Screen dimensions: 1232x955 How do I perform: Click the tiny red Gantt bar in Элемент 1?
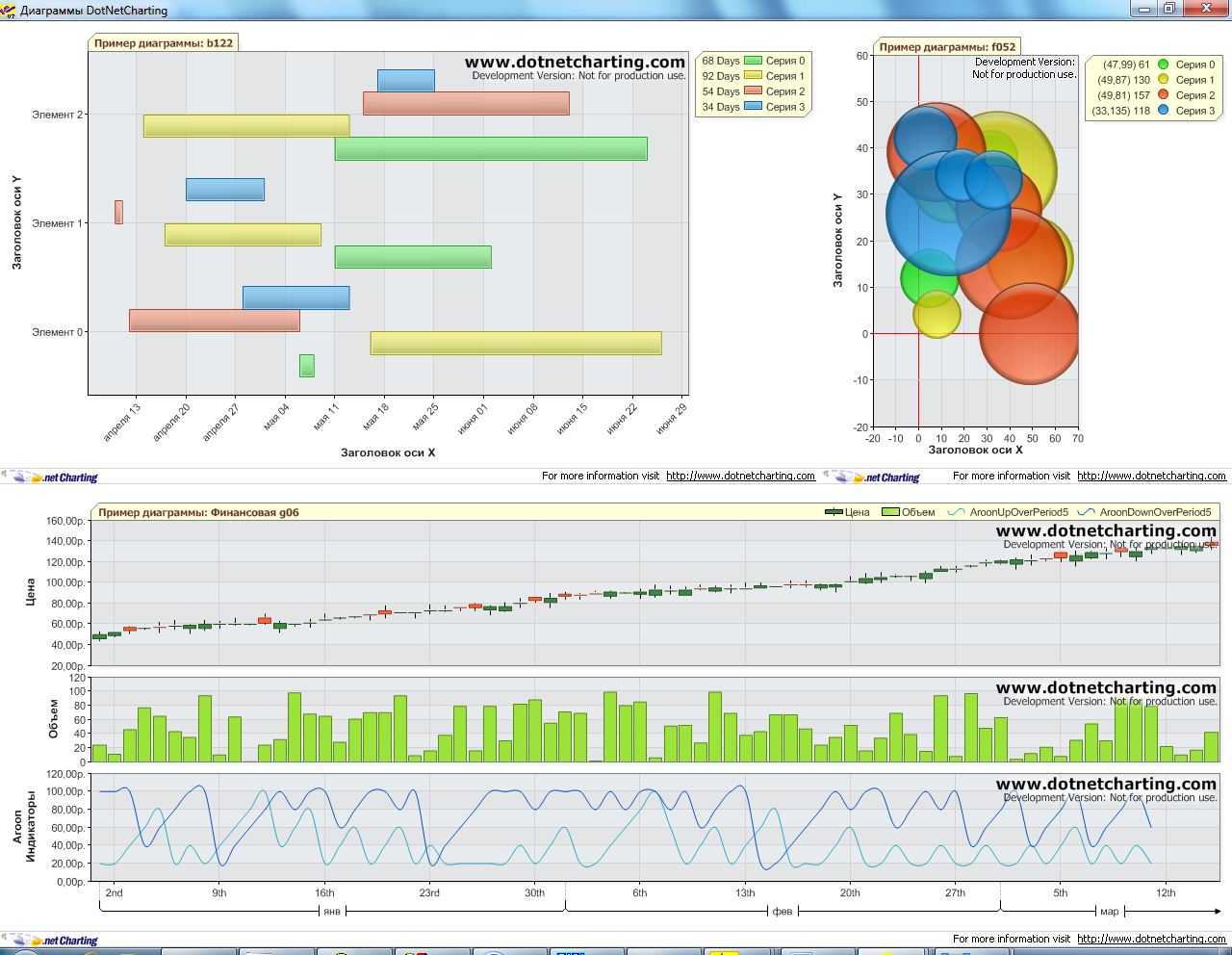(118, 212)
